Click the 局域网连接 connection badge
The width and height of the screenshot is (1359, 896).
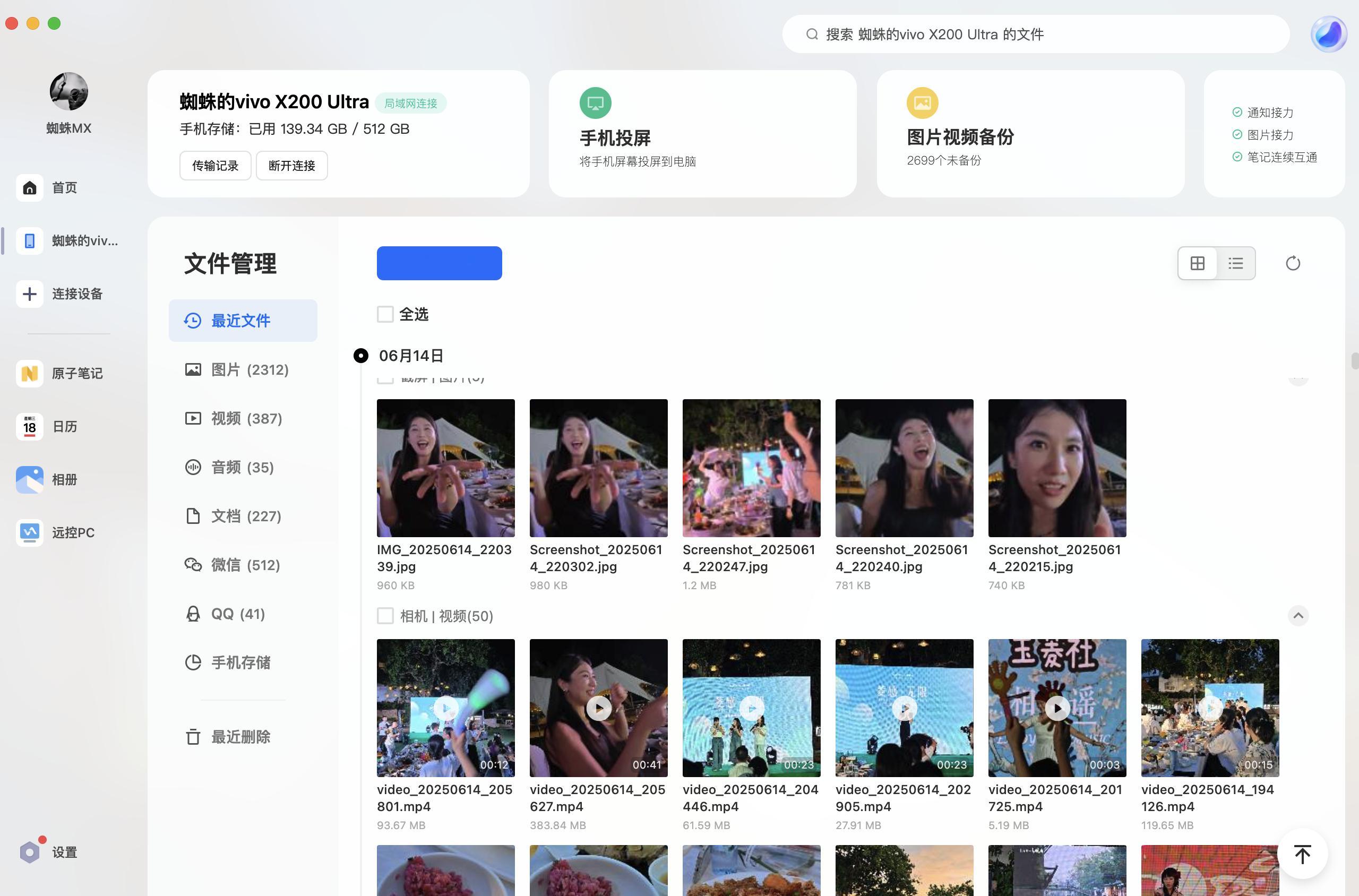410,104
